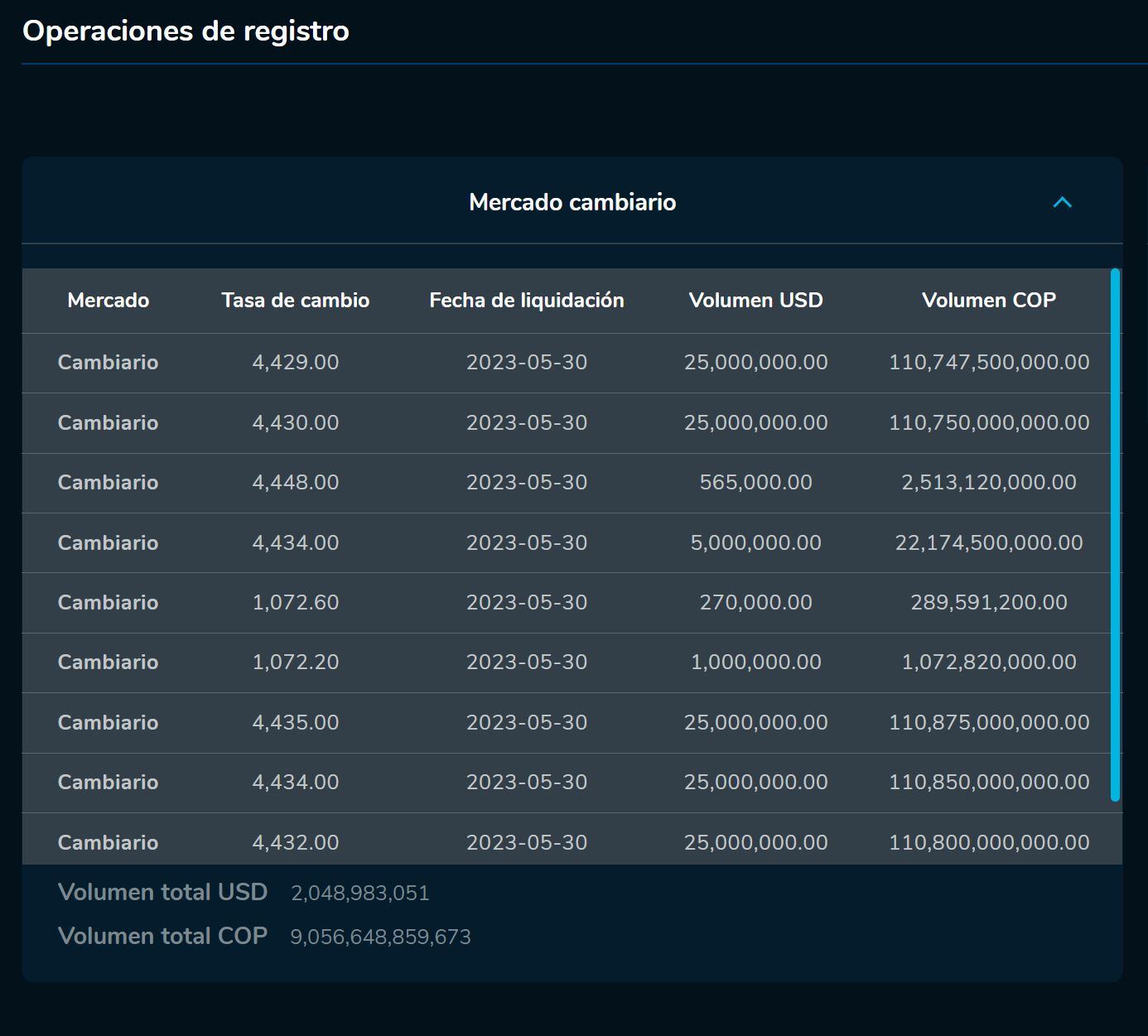Click the Mercado cambiario panel title
The width and height of the screenshot is (1148, 1036).
(572, 202)
